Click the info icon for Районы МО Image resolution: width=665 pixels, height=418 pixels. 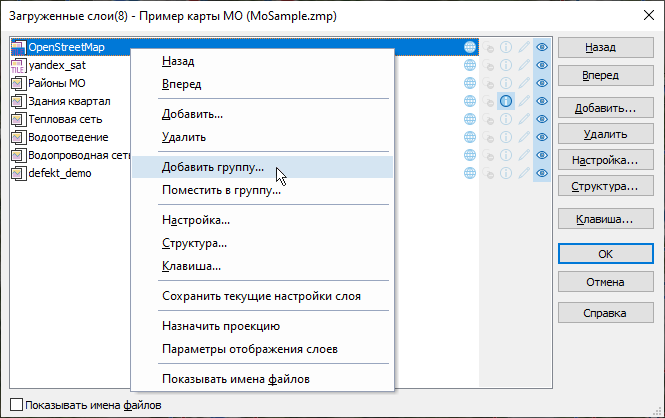click(x=506, y=83)
